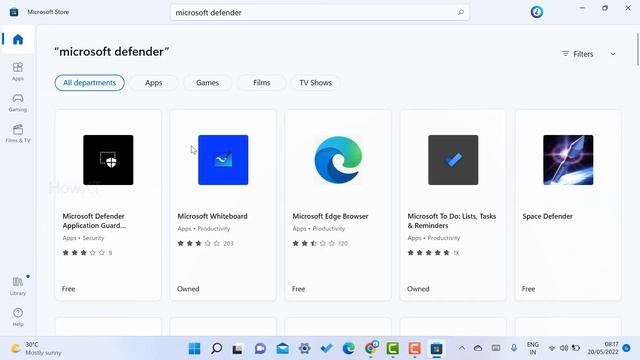Viewport: 640px width, 360px height.
Task: Select the Games department tab
Action: (207, 83)
